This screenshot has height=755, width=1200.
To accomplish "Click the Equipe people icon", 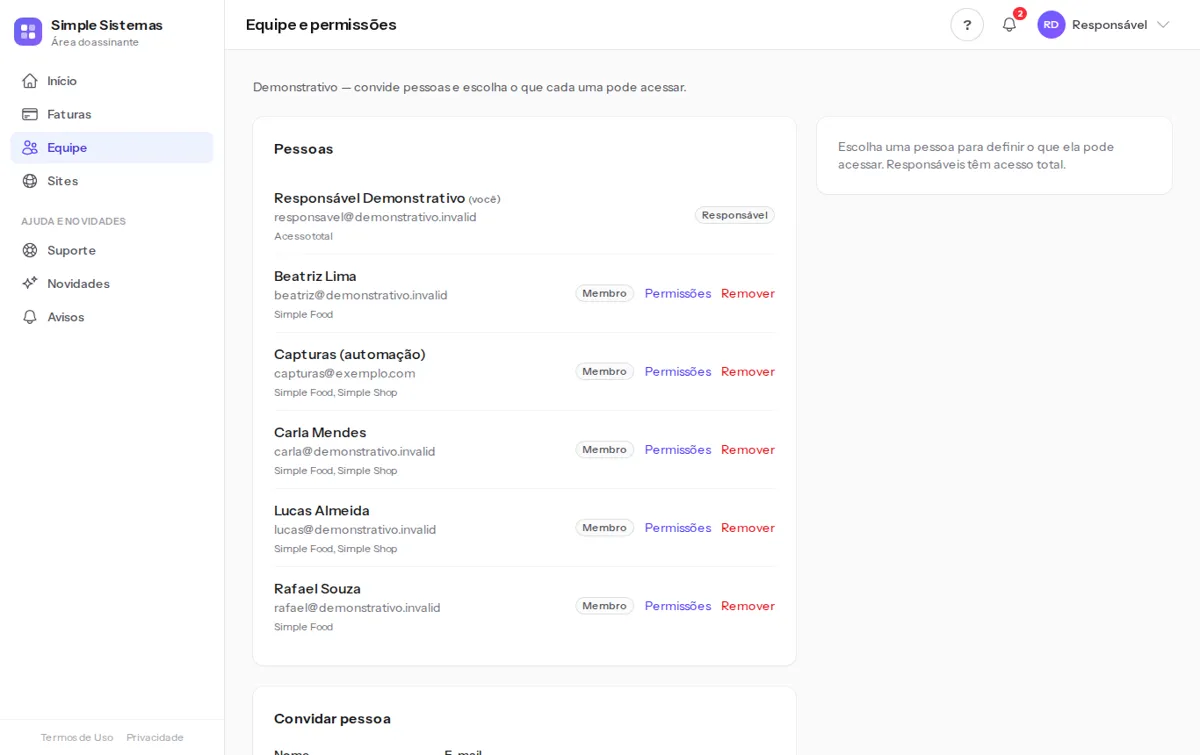I will pos(30,147).
